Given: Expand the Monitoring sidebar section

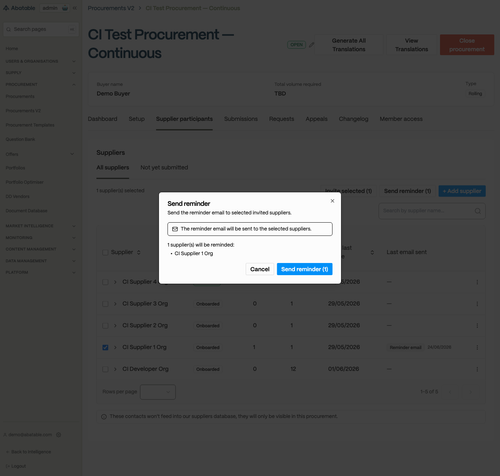Looking at the screenshot, I should click(40, 238).
